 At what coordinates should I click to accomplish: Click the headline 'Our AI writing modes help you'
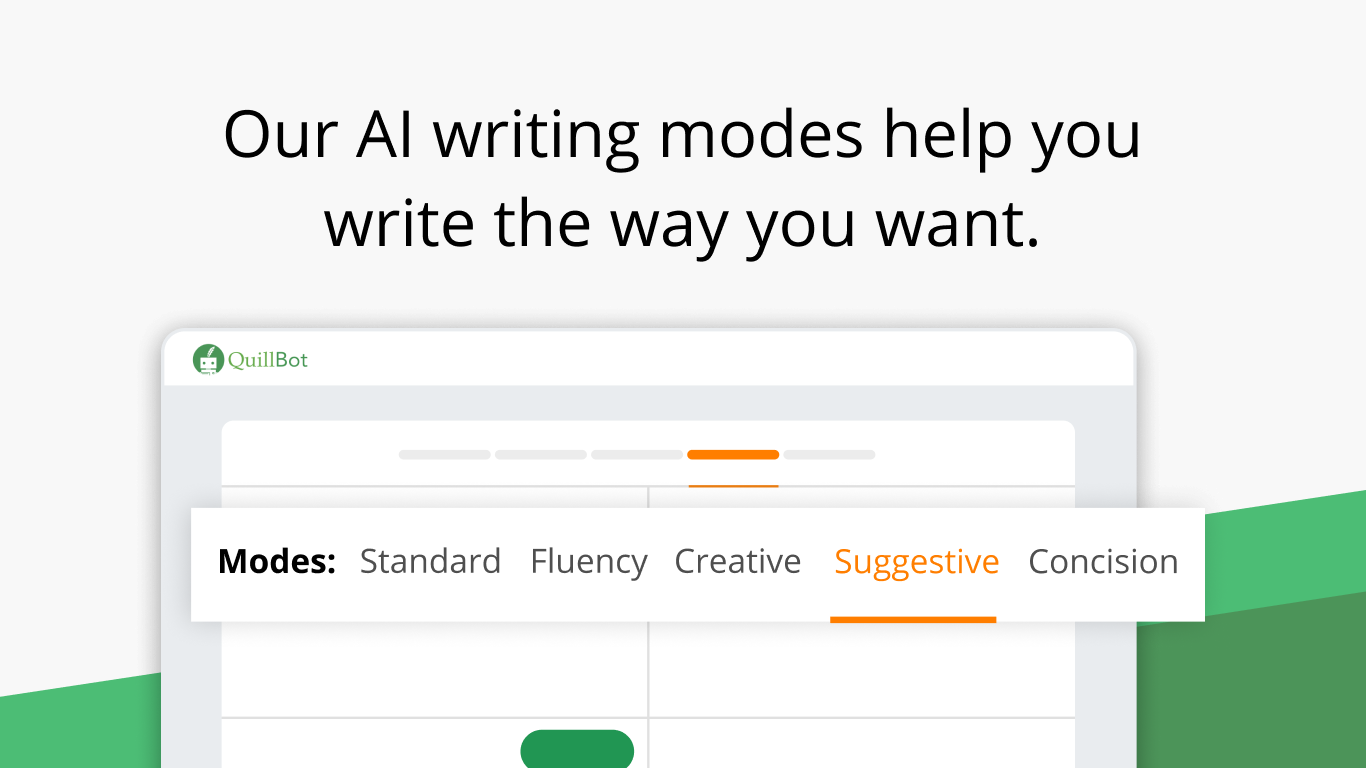click(682, 137)
